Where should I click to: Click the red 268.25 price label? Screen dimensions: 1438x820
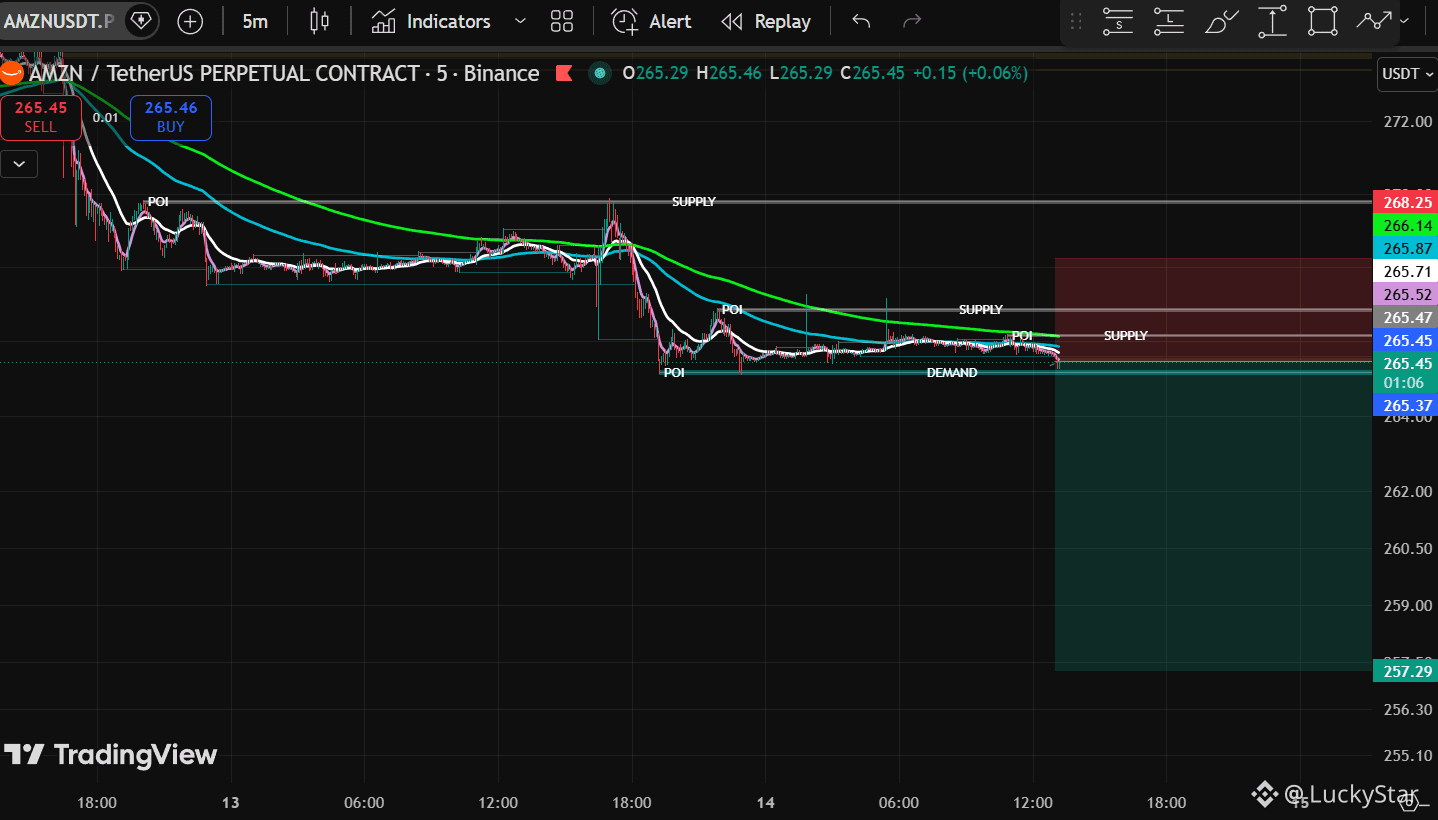(x=1406, y=202)
